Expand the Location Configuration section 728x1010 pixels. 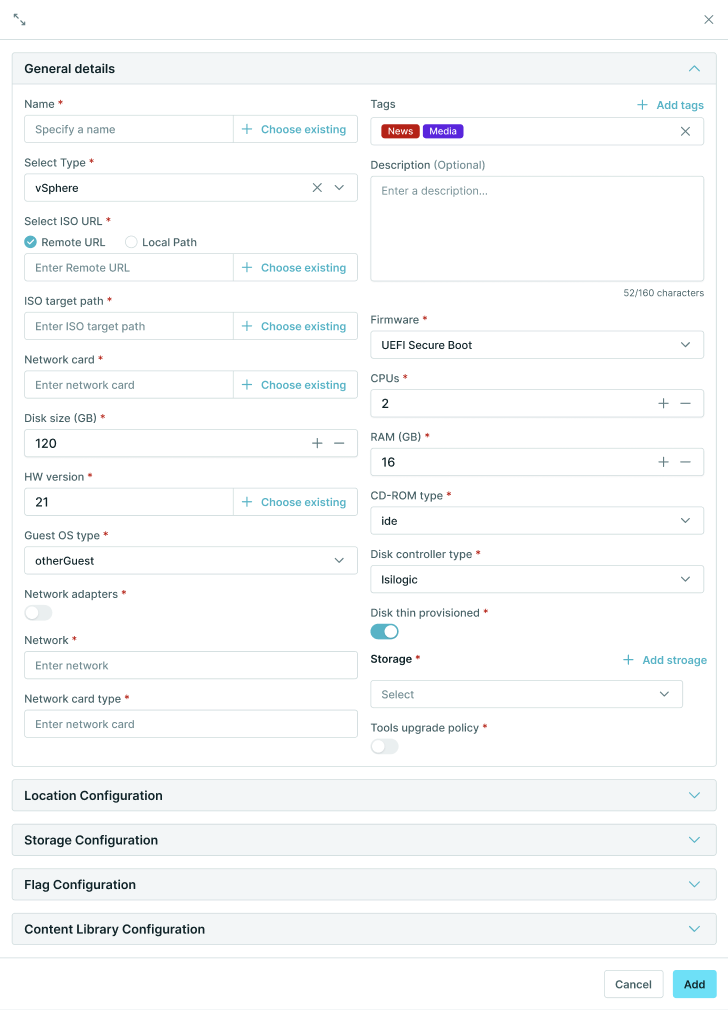point(364,795)
